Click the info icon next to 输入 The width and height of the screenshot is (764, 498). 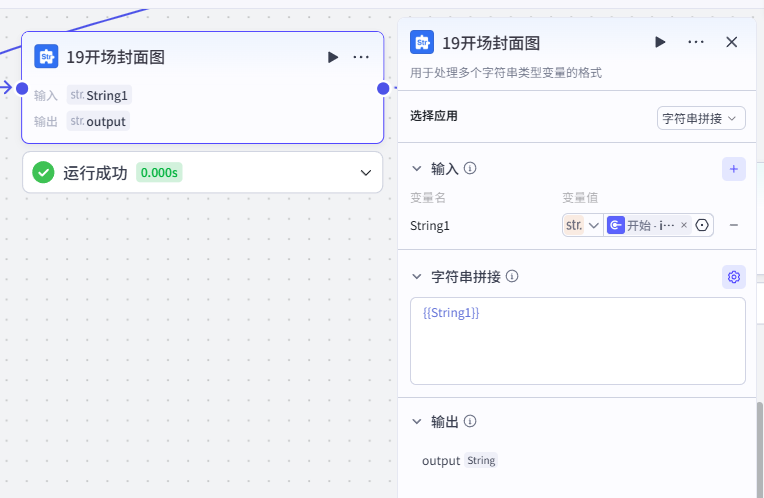tap(470, 169)
